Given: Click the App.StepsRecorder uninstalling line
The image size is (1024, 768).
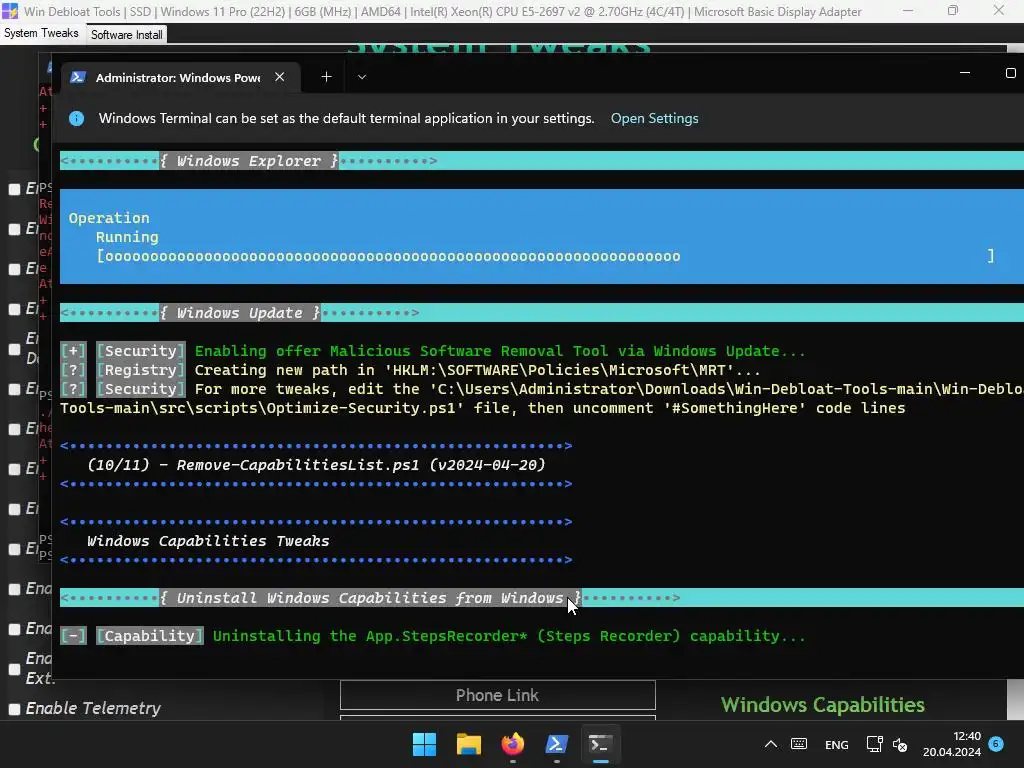Looking at the screenshot, I should [x=433, y=636].
